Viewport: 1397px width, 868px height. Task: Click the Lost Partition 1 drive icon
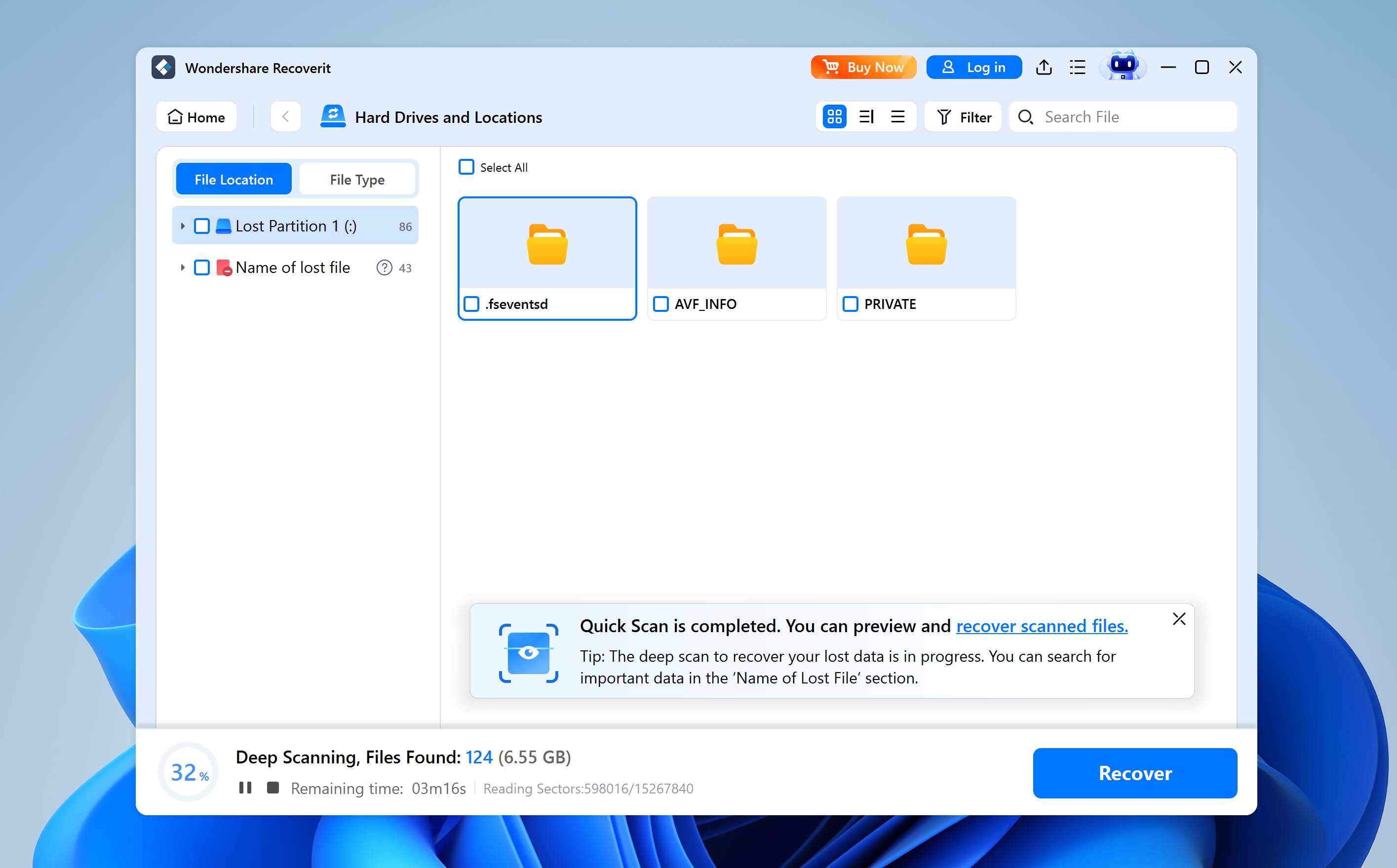[x=223, y=226]
